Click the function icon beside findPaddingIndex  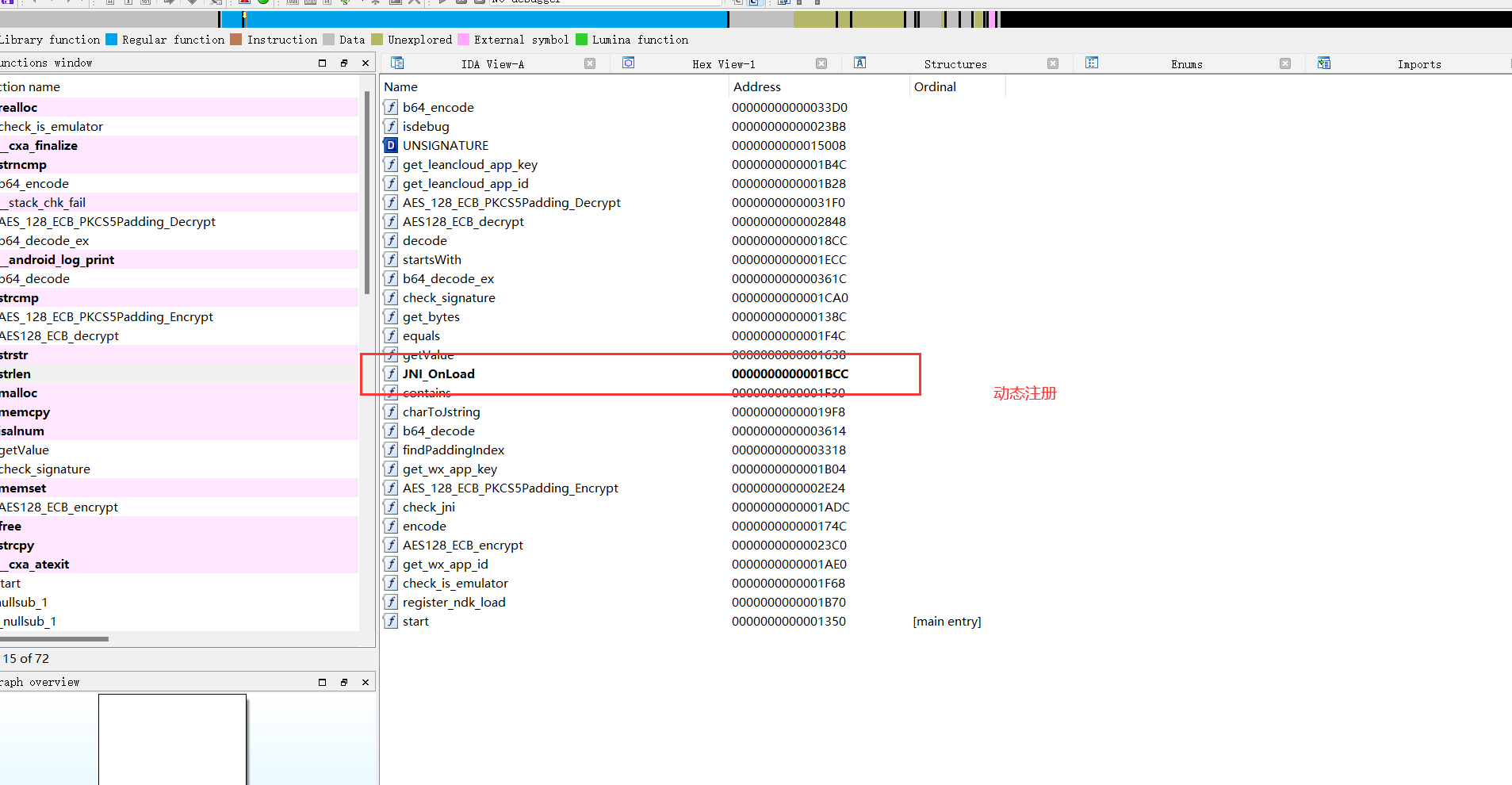(x=391, y=450)
